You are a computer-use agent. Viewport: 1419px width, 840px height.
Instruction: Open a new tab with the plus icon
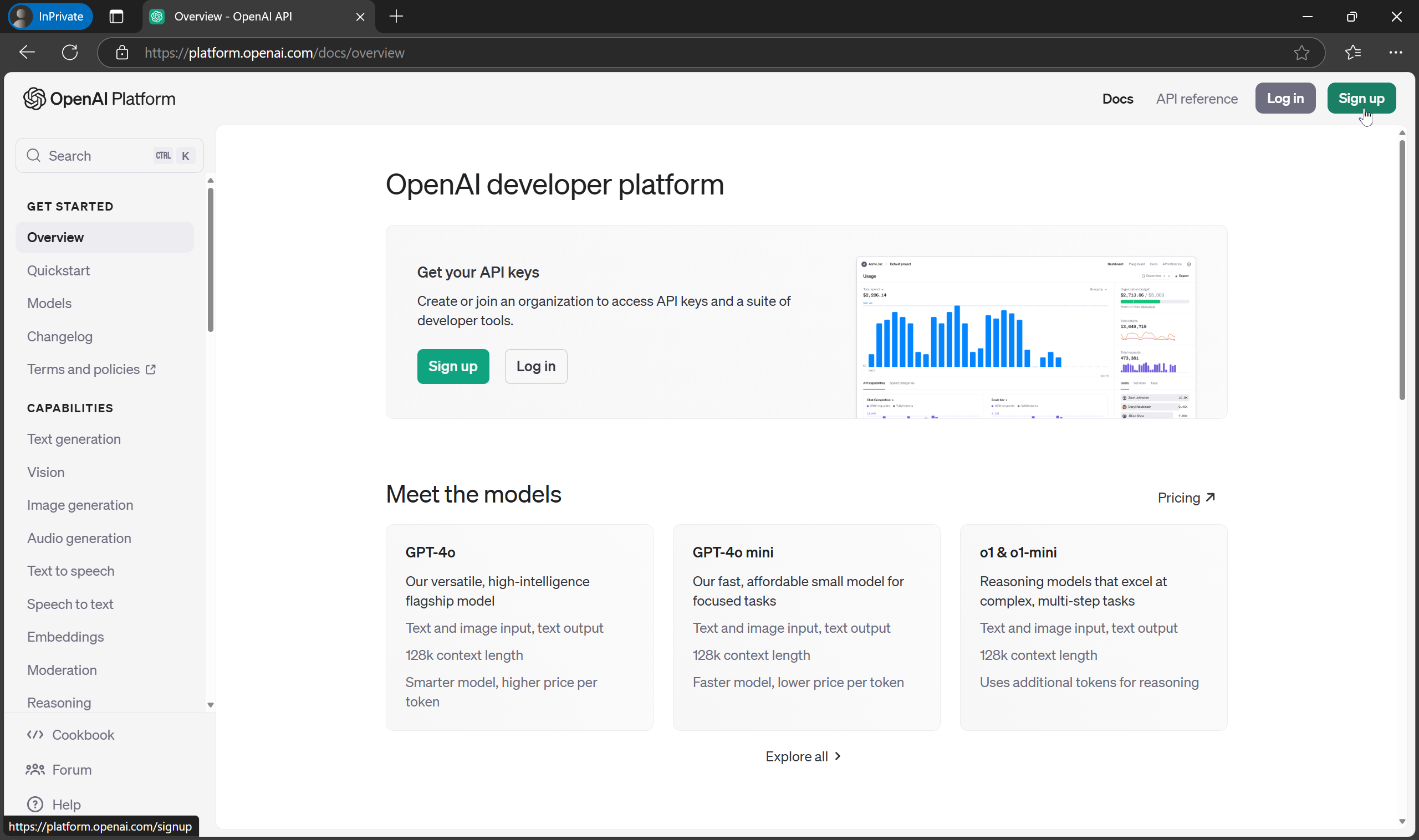pyautogui.click(x=395, y=17)
